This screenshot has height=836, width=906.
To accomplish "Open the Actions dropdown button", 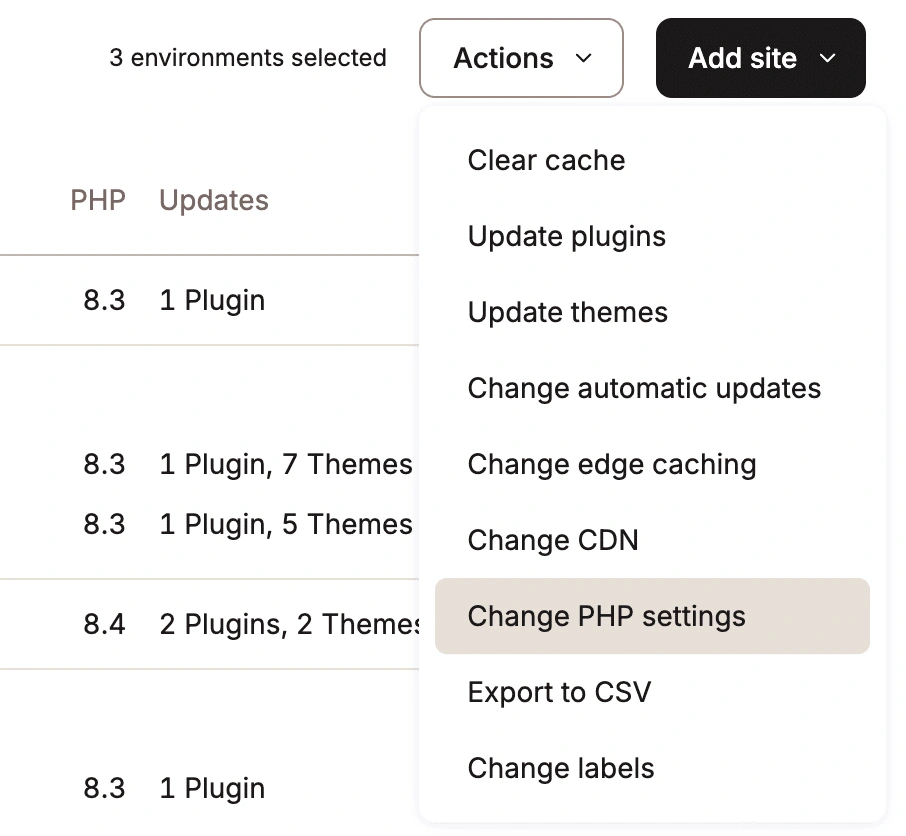I will point(521,58).
